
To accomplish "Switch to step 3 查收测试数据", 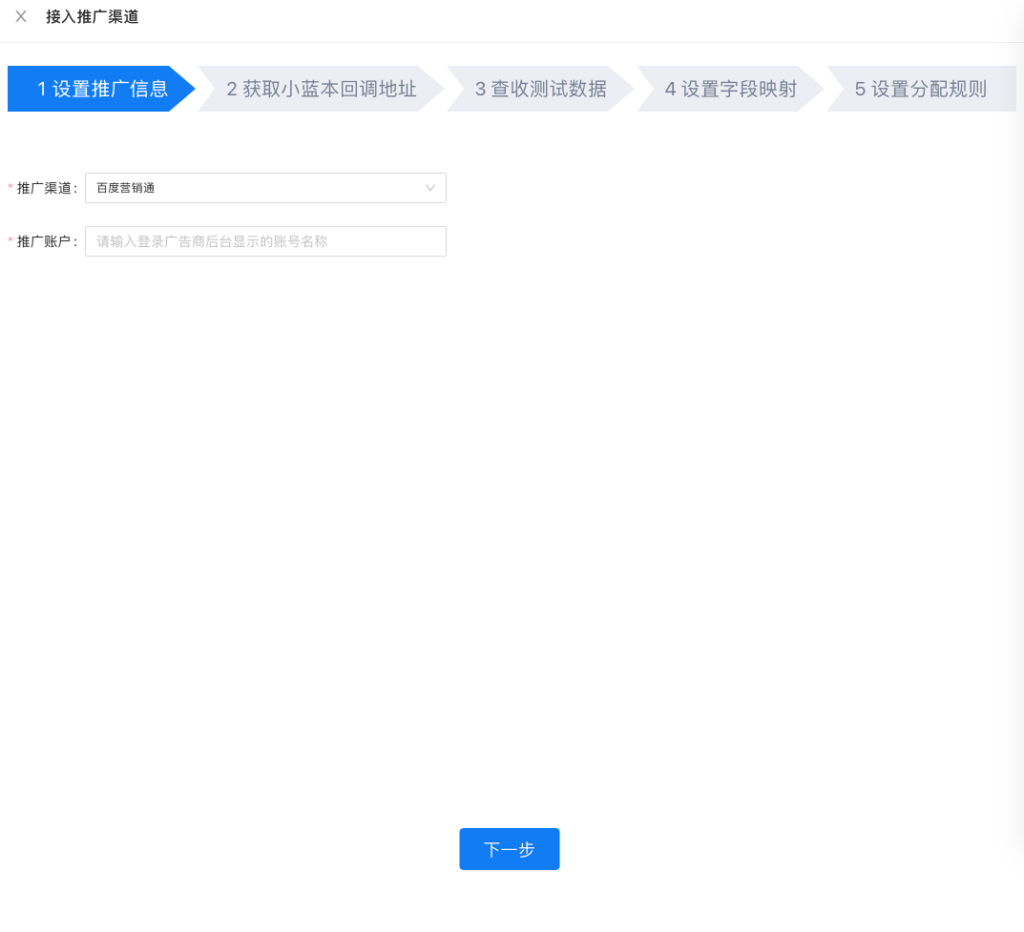I will (540, 89).
